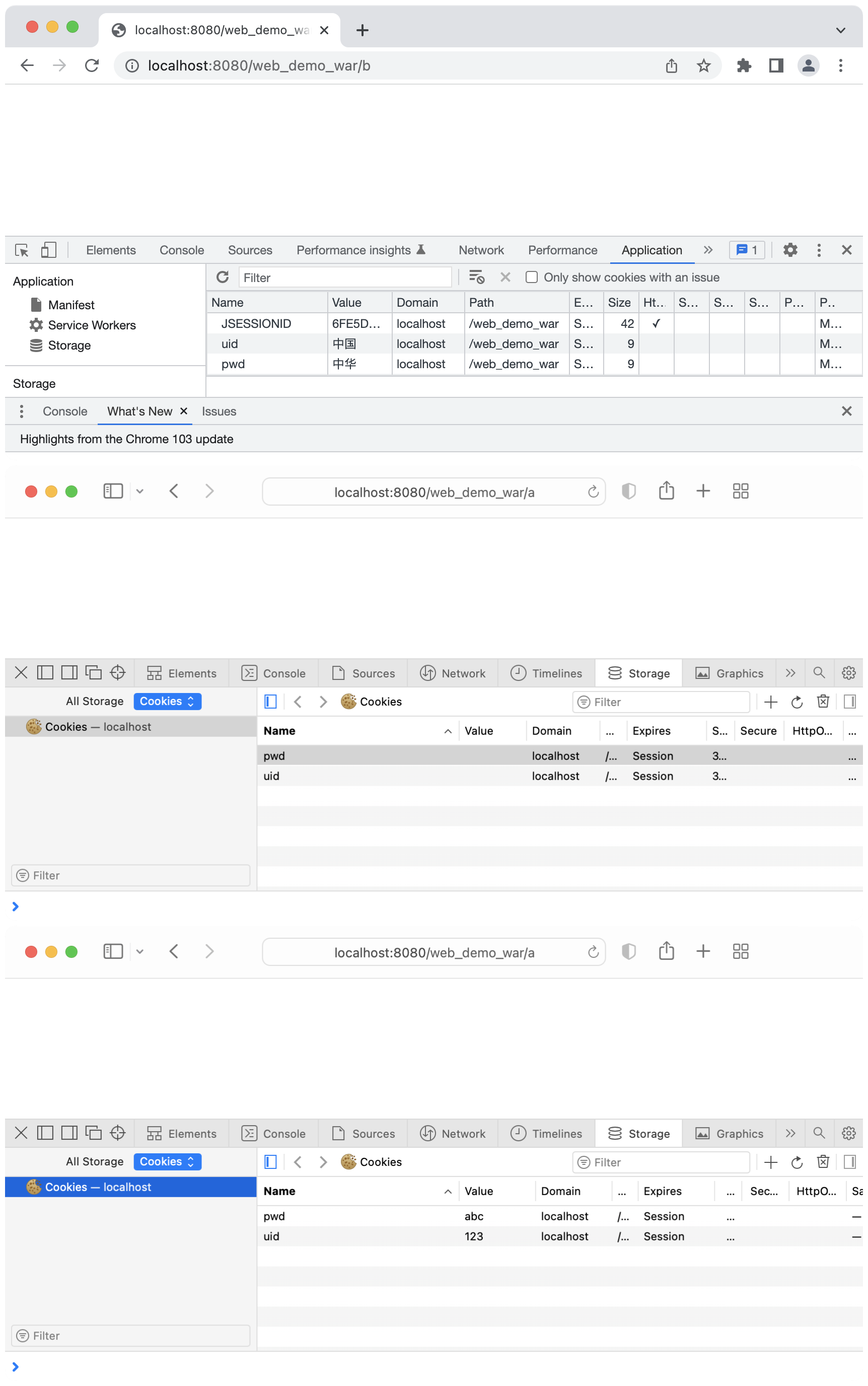Click the Chrome profile avatar icon
The height and width of the screenshot is (1386, 868).
808,66
